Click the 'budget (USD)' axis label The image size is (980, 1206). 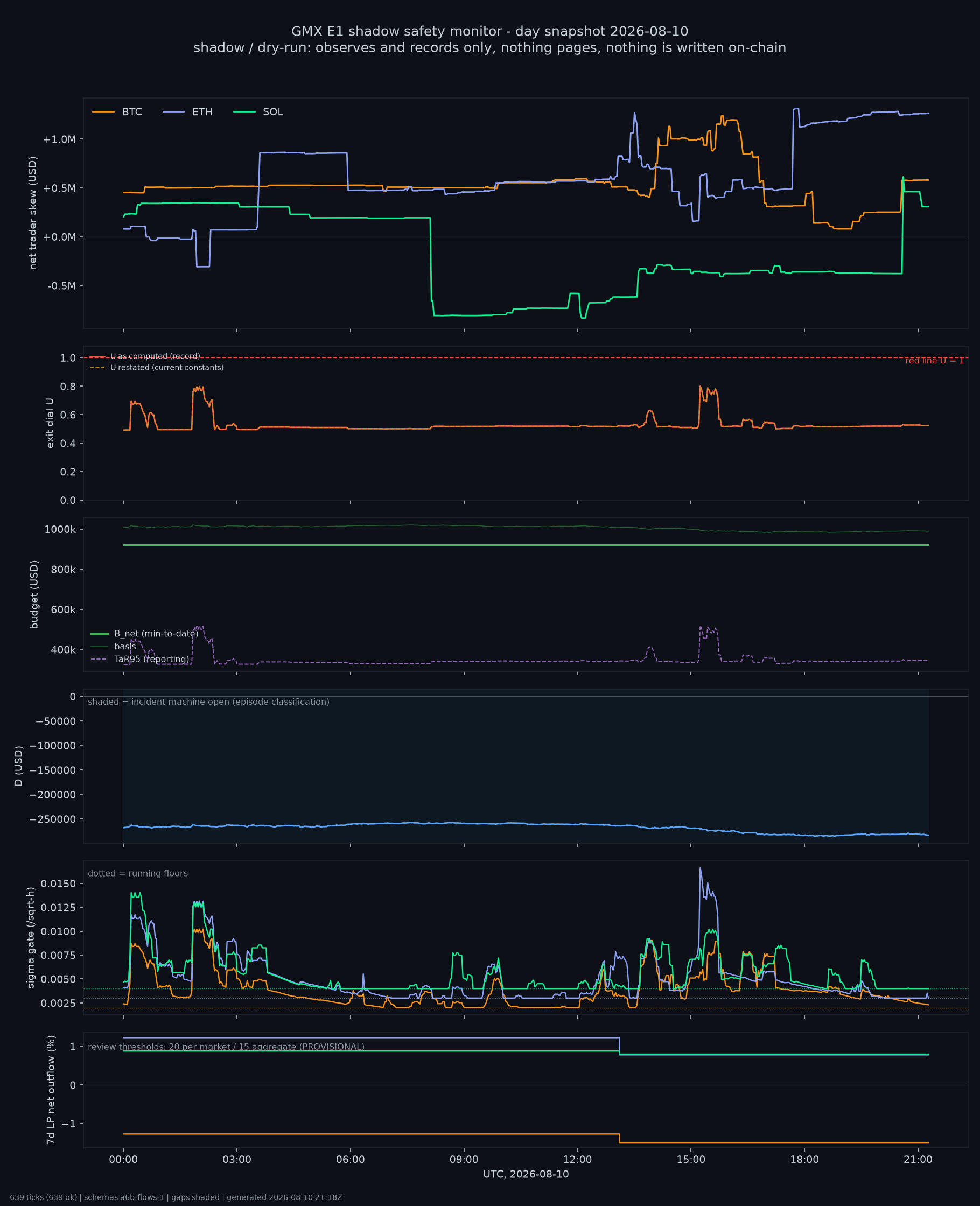click(x=34, y=594)
